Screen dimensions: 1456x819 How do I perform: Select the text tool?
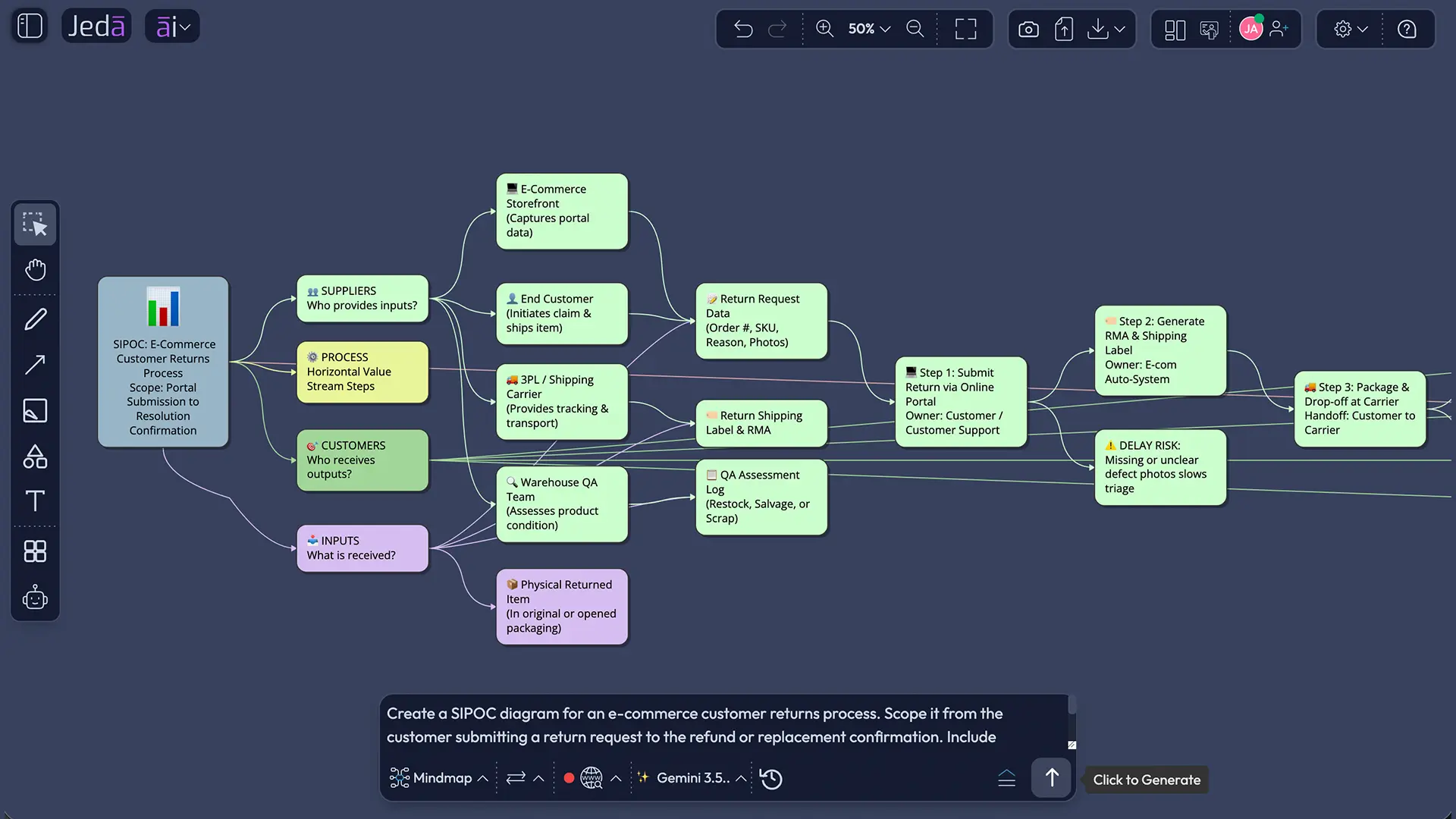pos(35,500)
